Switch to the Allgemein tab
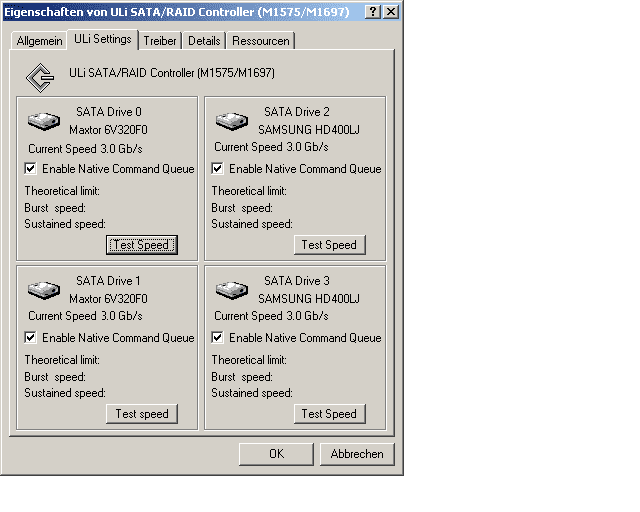The height and width of the screenshot is (512, 640). click(x=39, y=41)
